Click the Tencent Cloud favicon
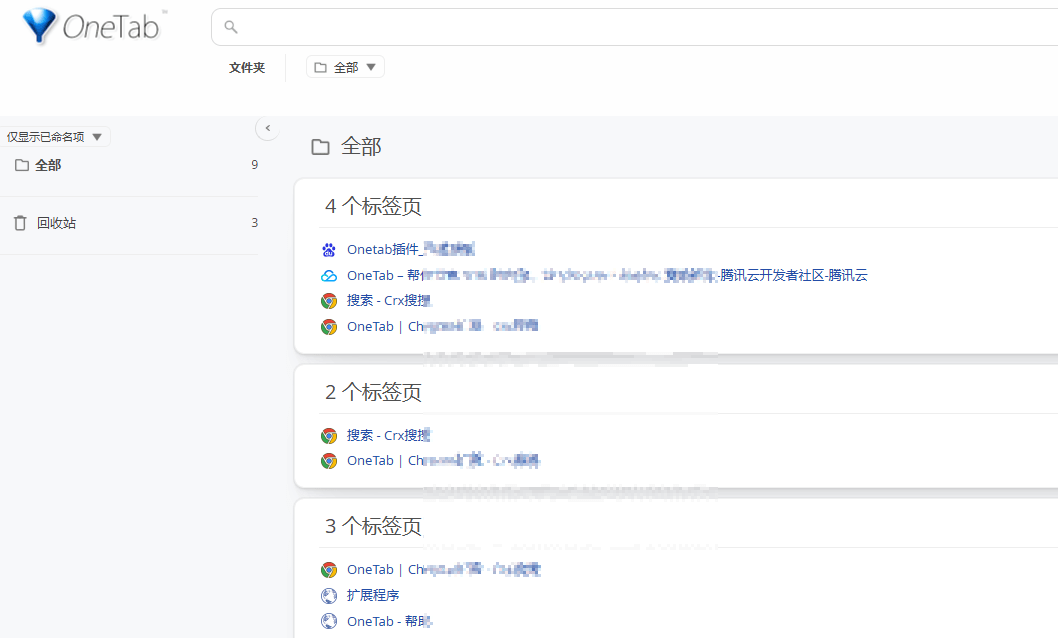Image resolution: width=1058 pixels, height=638 pixels. 329,276
